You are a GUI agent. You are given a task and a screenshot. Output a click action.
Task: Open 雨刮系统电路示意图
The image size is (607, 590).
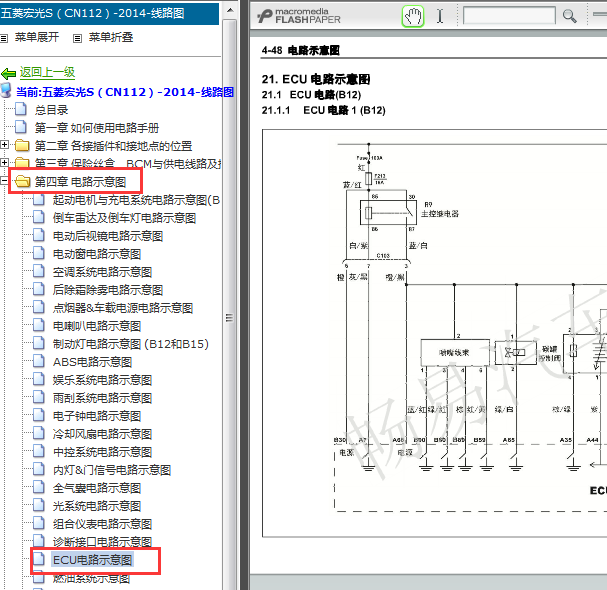102,398
